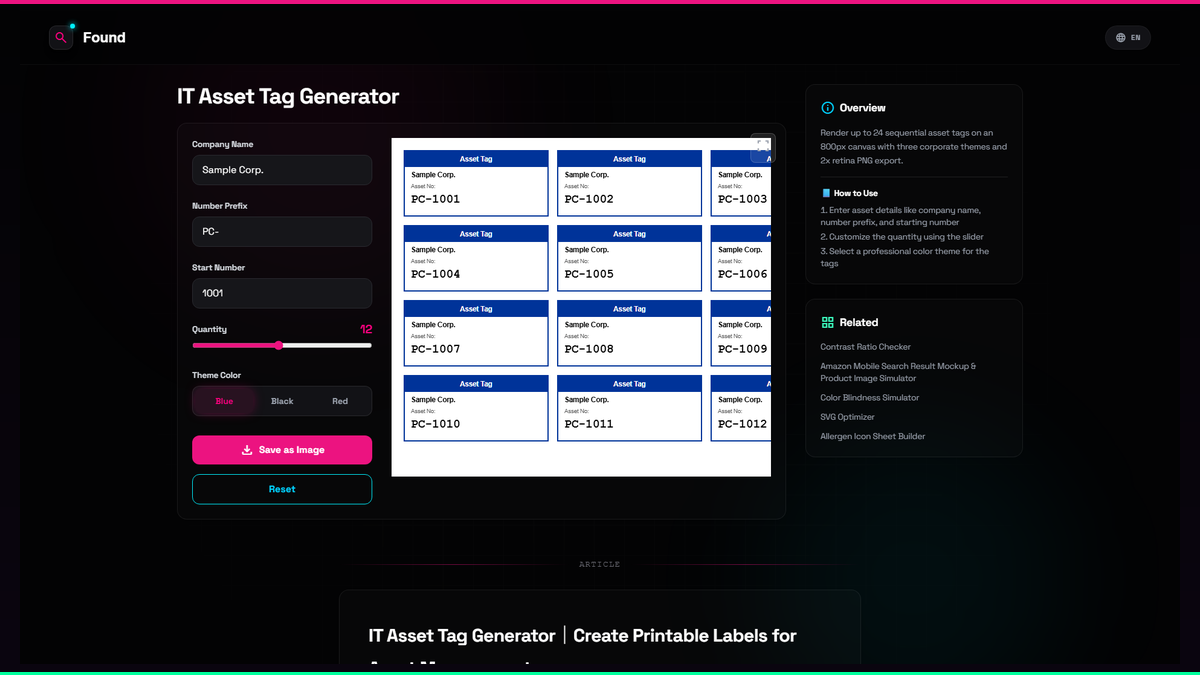Click the Found site title text
Screen dimensions: 1200x675
[x=104, y=38]
